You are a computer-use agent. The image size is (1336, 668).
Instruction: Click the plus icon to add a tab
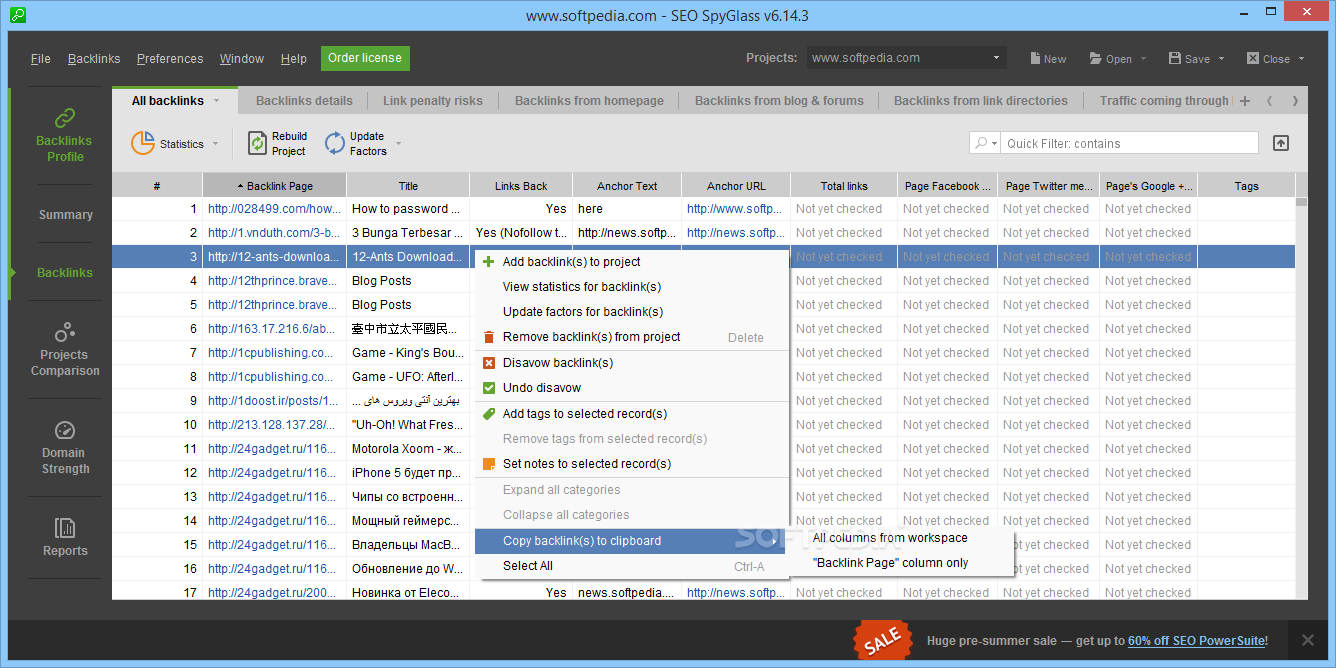click(1245, 101)
